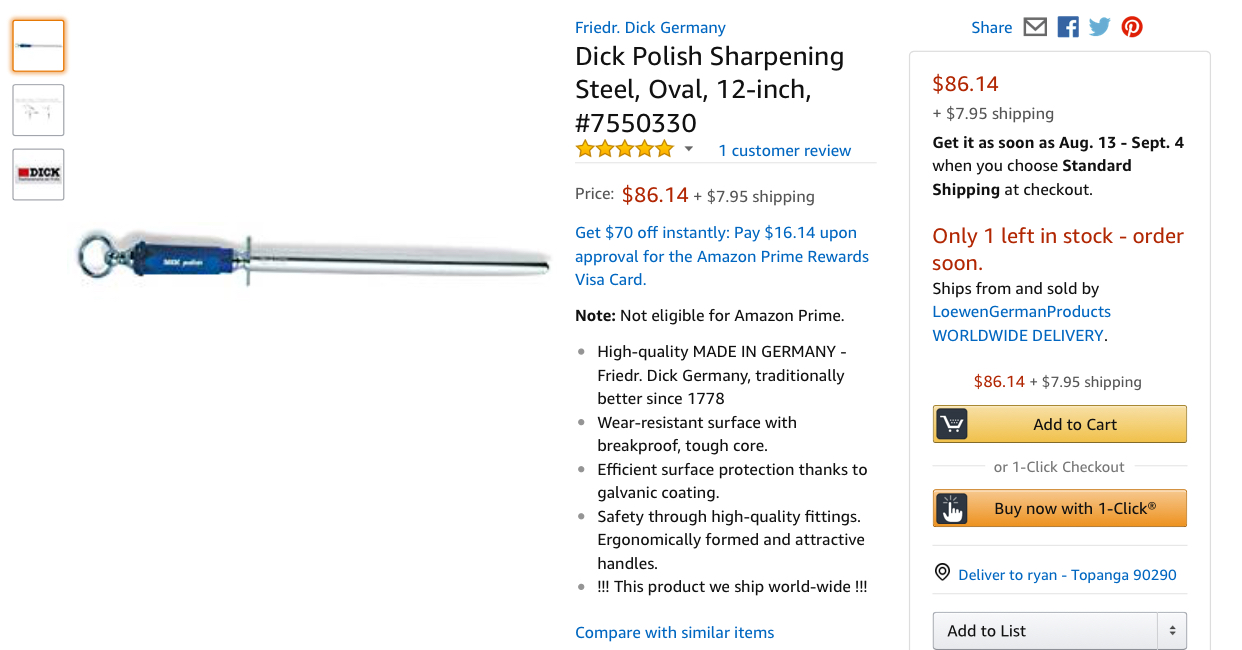Open Compare with similar items link
The height and width of the screenshot is (650, 1242).
674,632
